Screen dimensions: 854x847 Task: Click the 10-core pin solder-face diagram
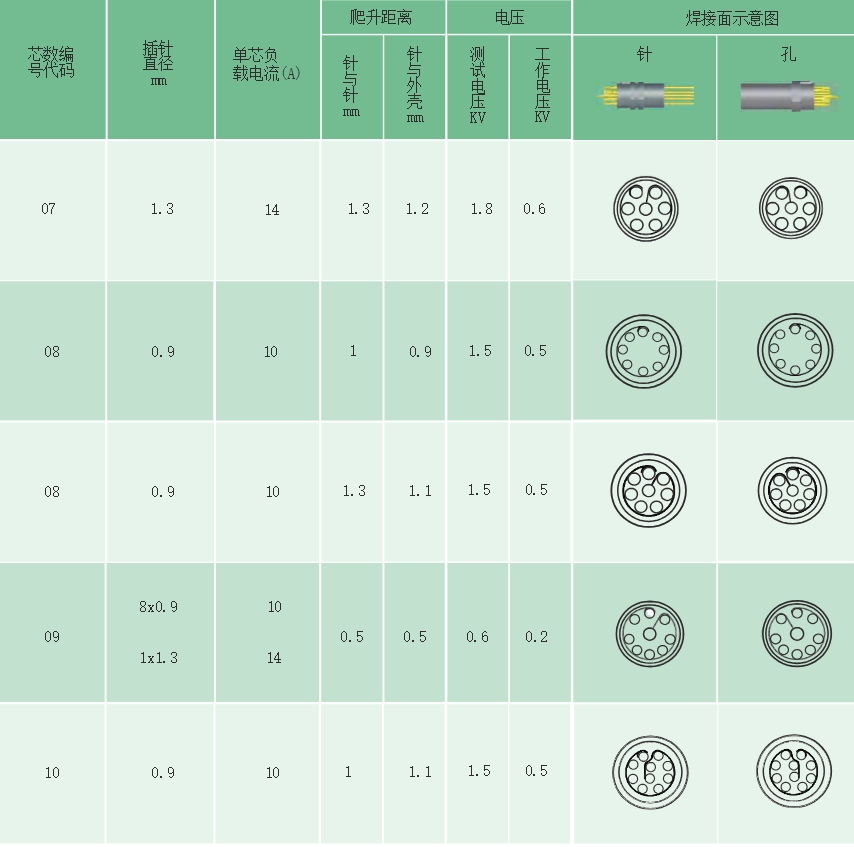tap(645, 771)
